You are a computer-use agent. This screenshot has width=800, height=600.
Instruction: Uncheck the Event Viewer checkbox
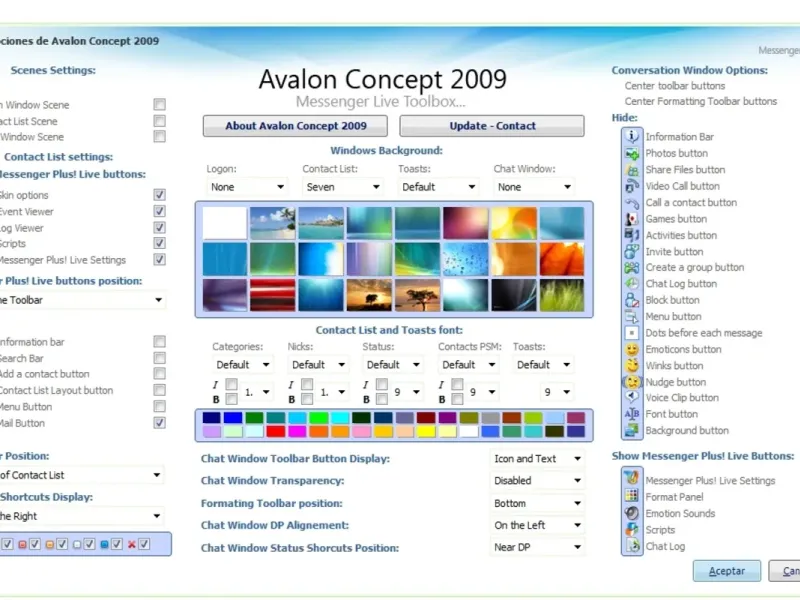tap(159, 211)
